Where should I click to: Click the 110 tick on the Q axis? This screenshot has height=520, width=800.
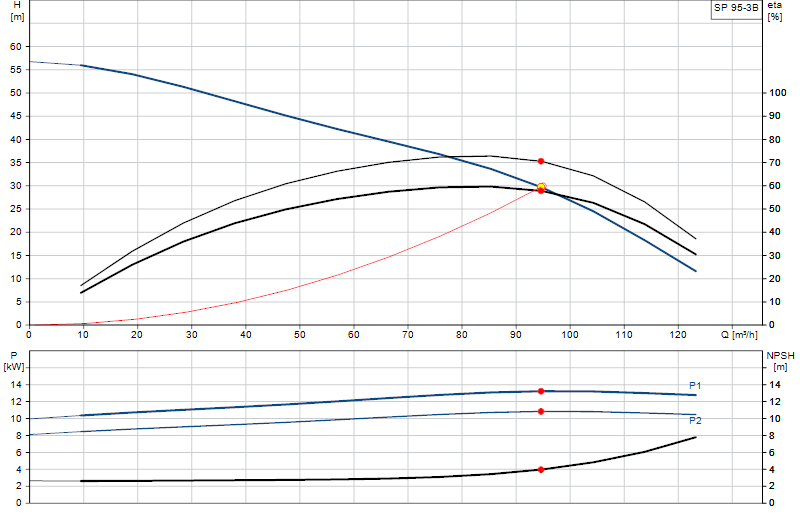pos(624,335)
